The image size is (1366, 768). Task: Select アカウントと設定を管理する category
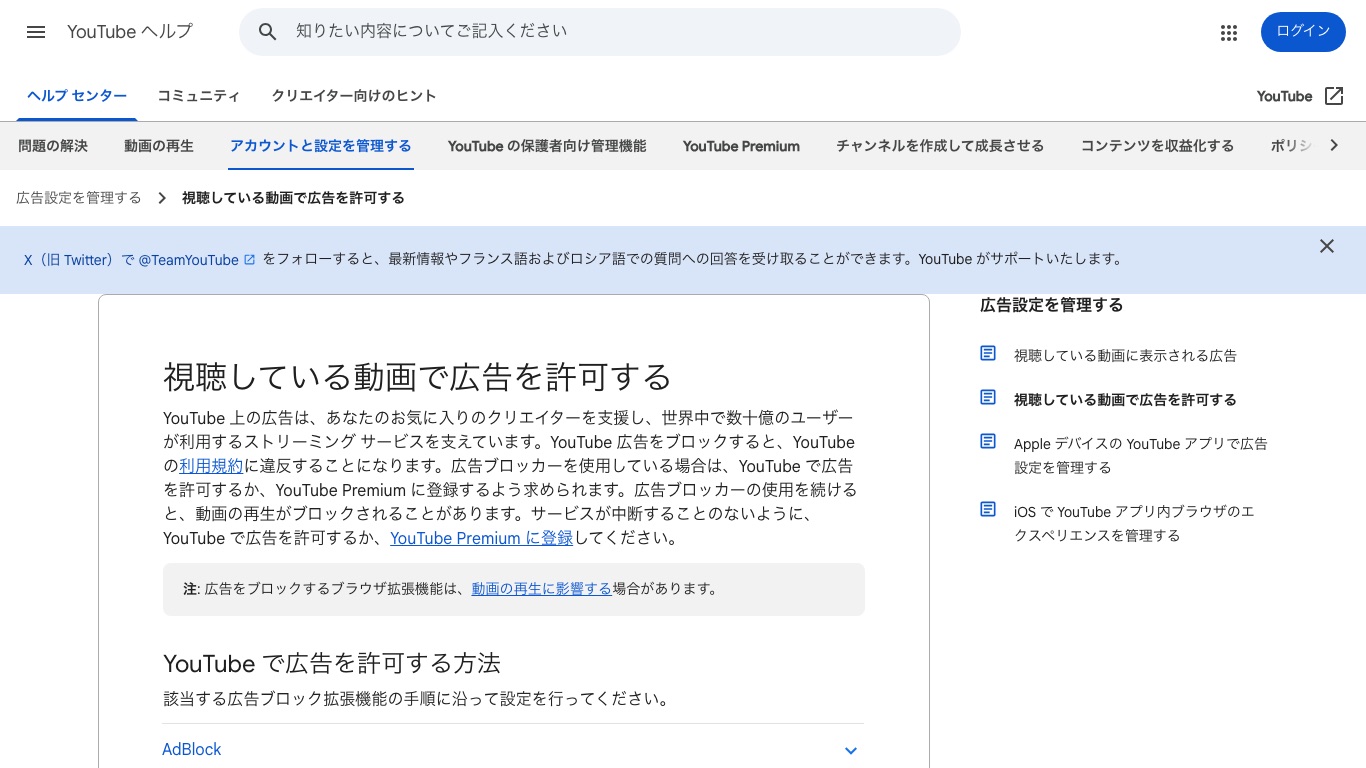pyautogui.click(x=321, y=146)
